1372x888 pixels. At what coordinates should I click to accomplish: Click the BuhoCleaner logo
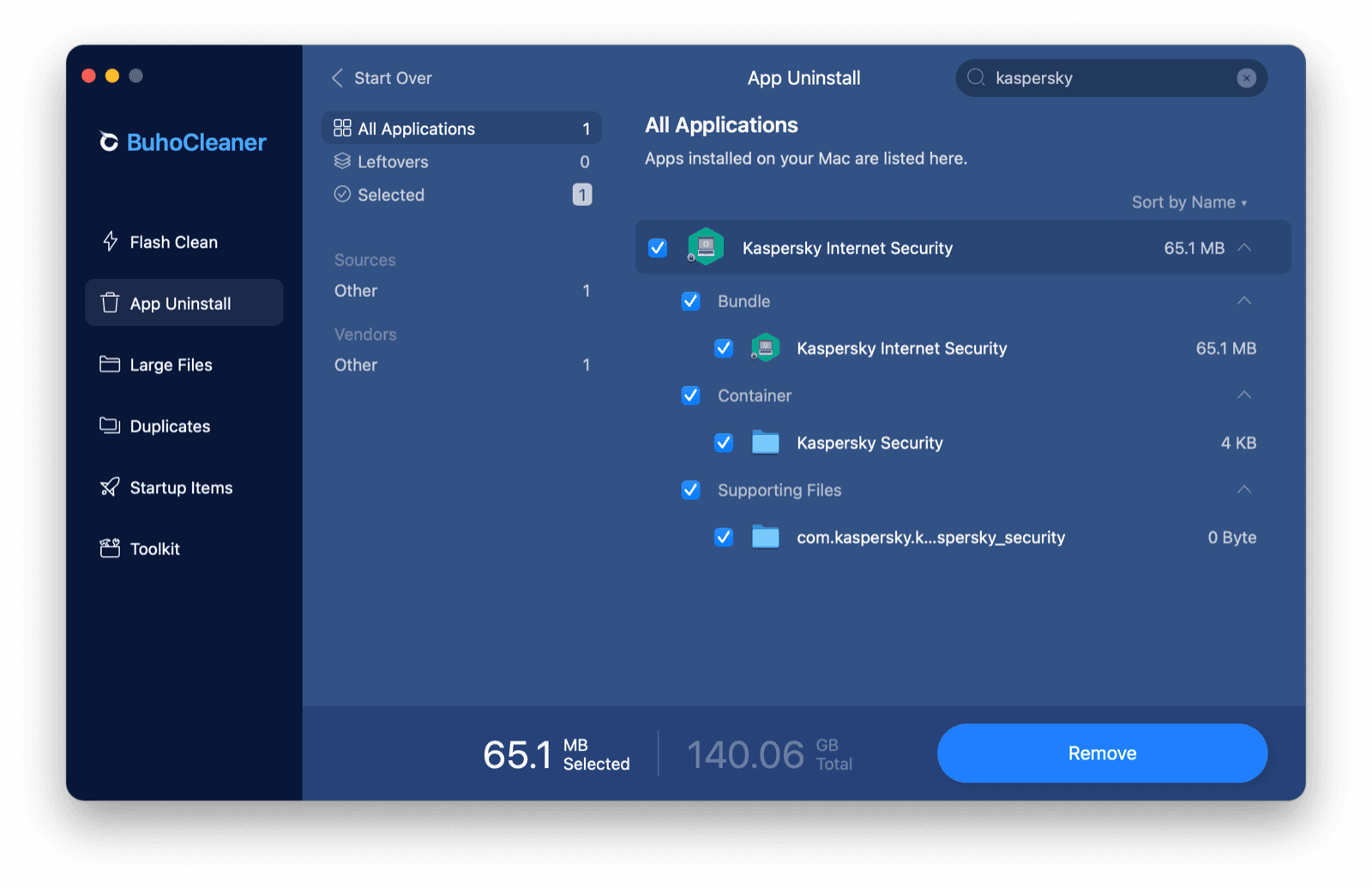[x=182, y=142]
